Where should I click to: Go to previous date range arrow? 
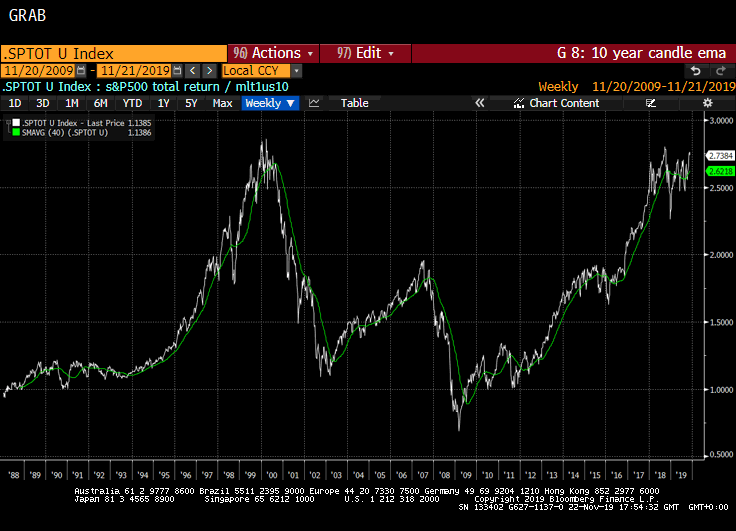(x=192, y=71)
